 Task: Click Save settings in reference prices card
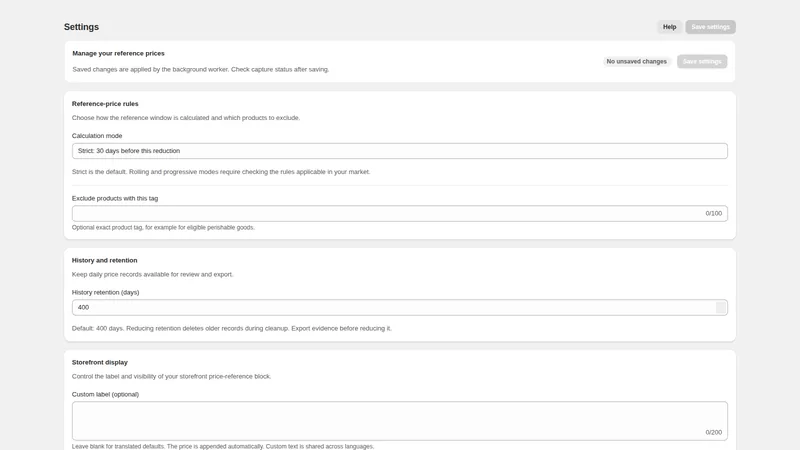coord(702,61)
